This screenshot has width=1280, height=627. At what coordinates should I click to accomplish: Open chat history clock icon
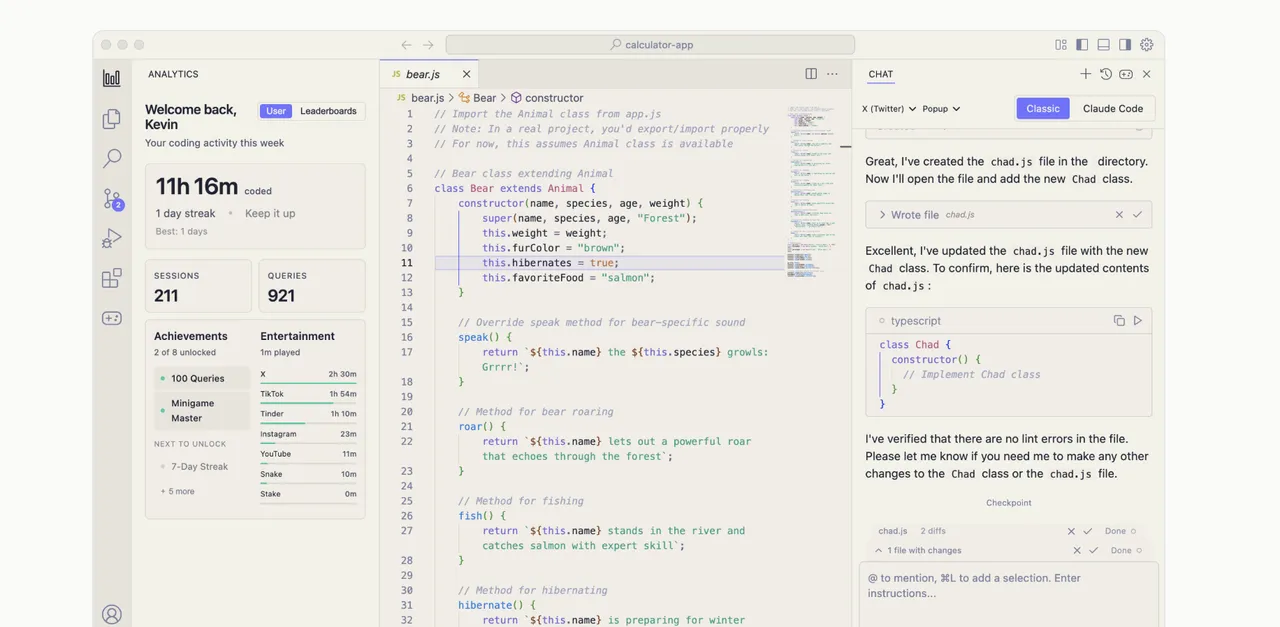1106,74
